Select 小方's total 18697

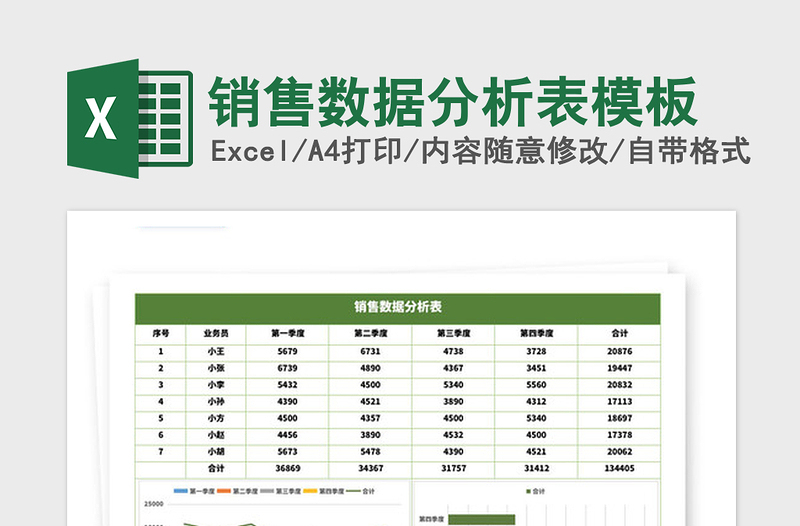pos(620,418)
